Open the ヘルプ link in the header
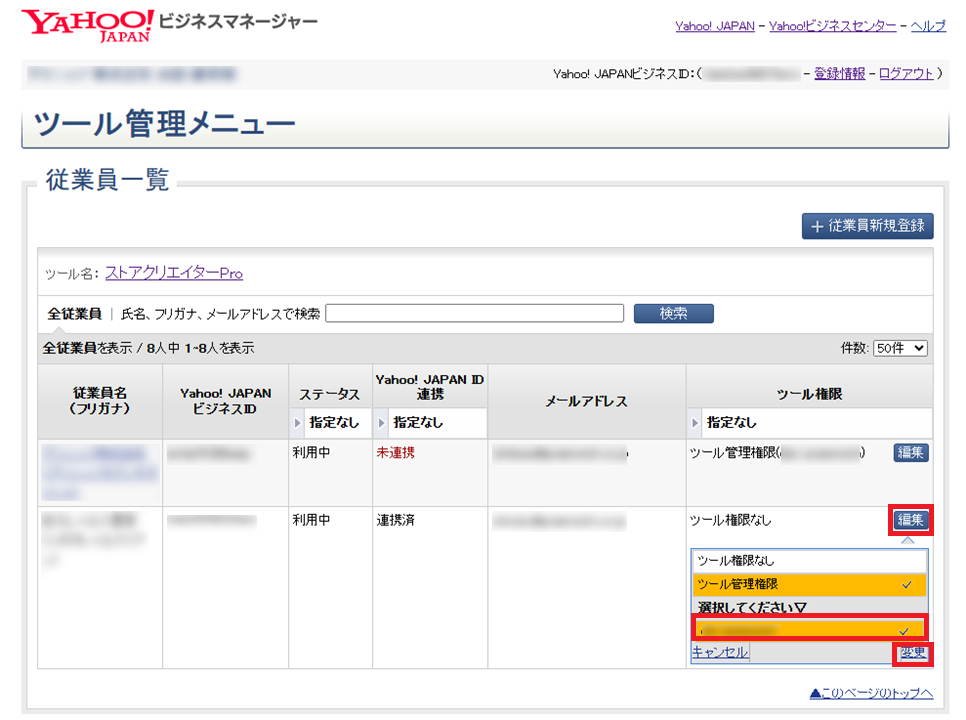 click(927, 26)
